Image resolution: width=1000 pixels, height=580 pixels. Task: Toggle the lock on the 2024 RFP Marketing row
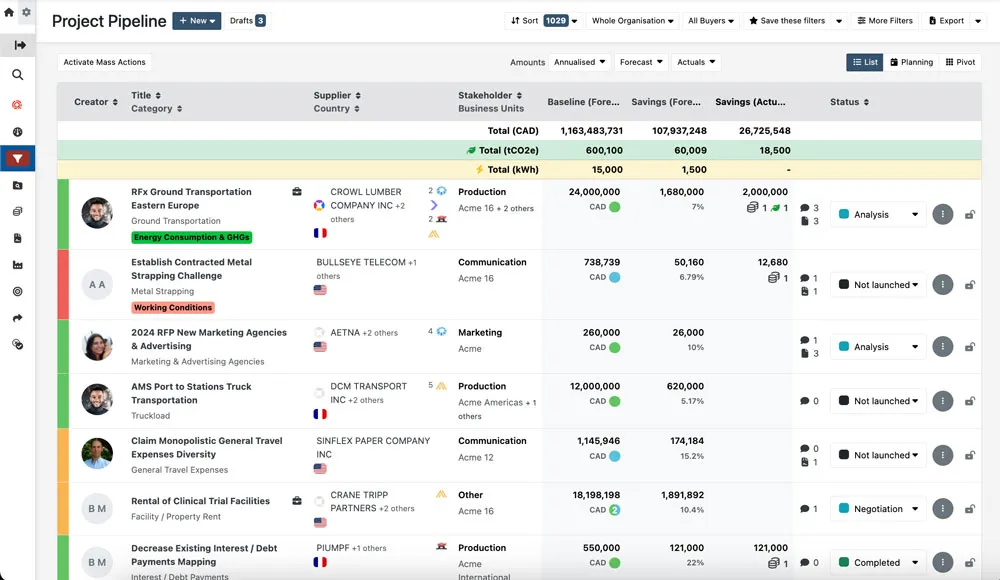click(969, 347)
